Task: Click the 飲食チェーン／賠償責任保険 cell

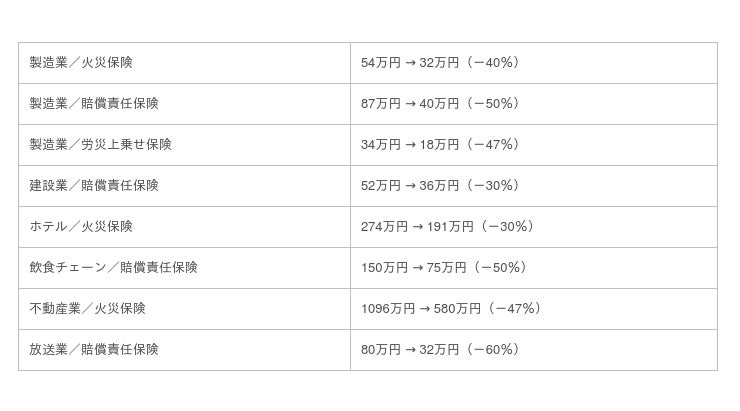Action: click(185, 268)
